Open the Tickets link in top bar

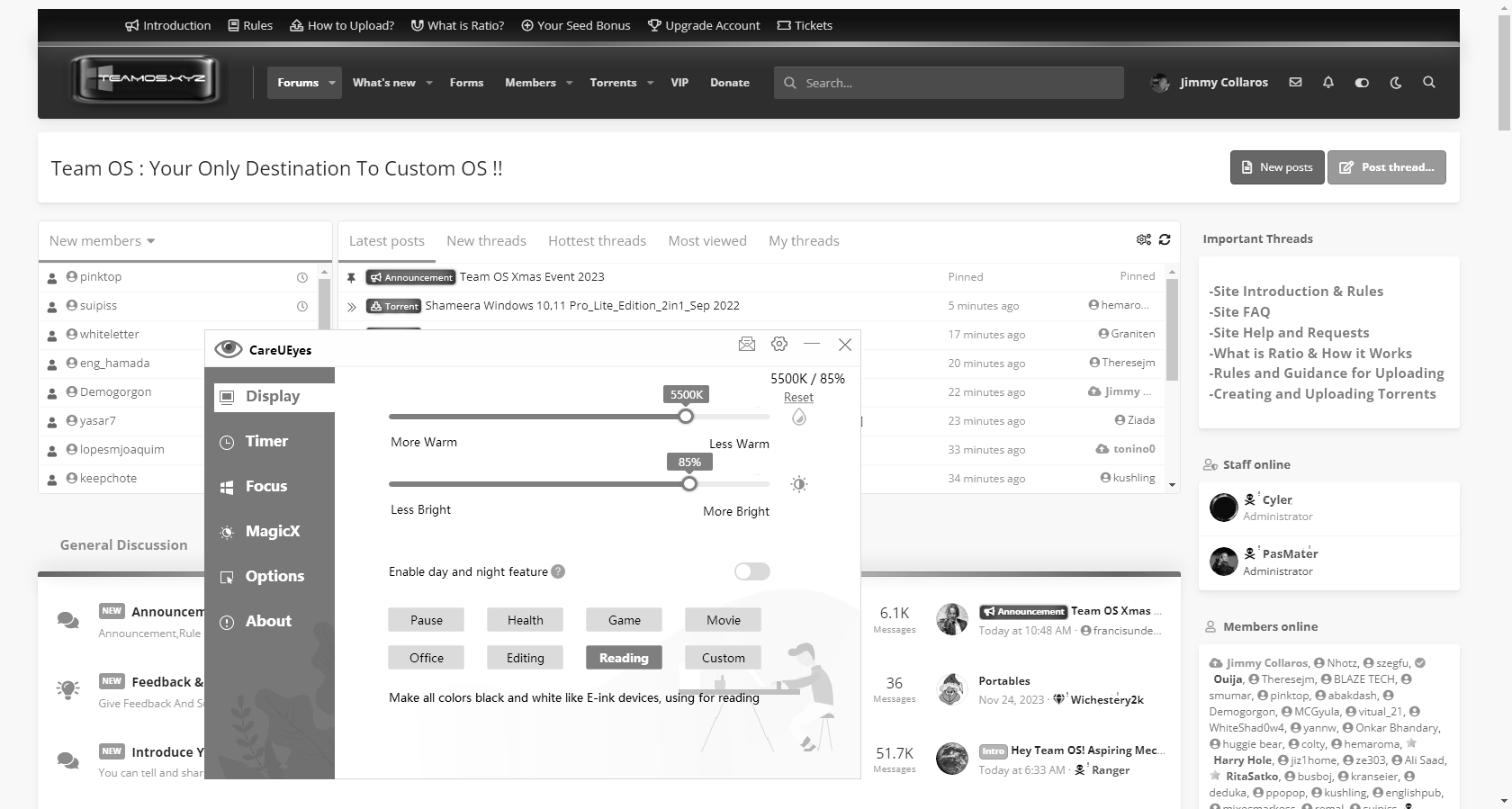(x=805, y=25)
